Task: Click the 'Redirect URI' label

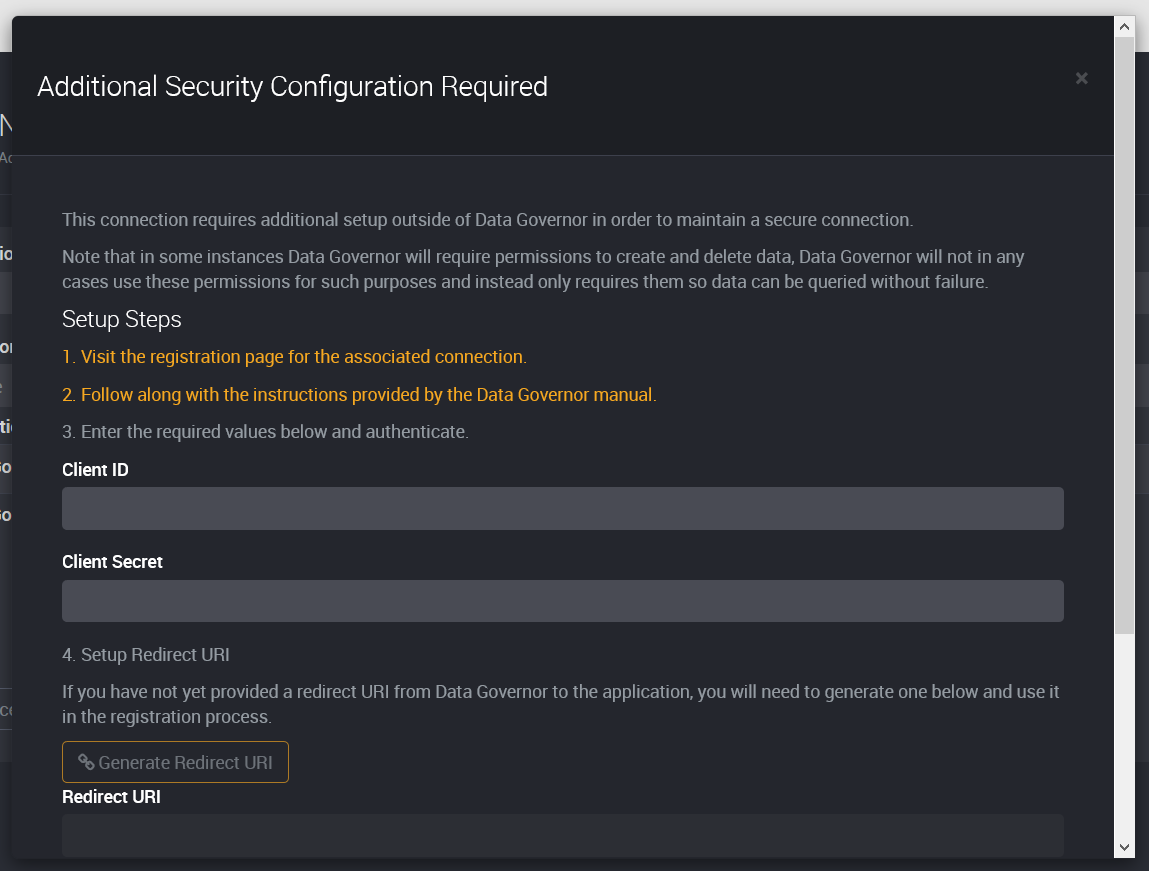Action: (111, 797)
